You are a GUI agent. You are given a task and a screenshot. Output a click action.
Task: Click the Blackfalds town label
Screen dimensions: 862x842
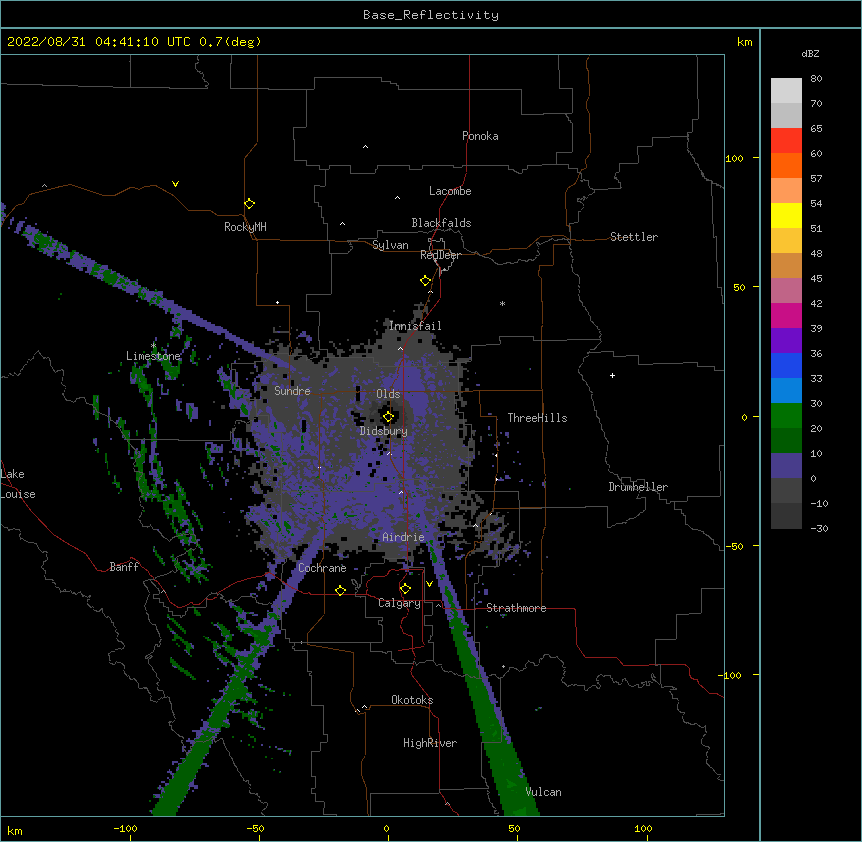point(441,223)
